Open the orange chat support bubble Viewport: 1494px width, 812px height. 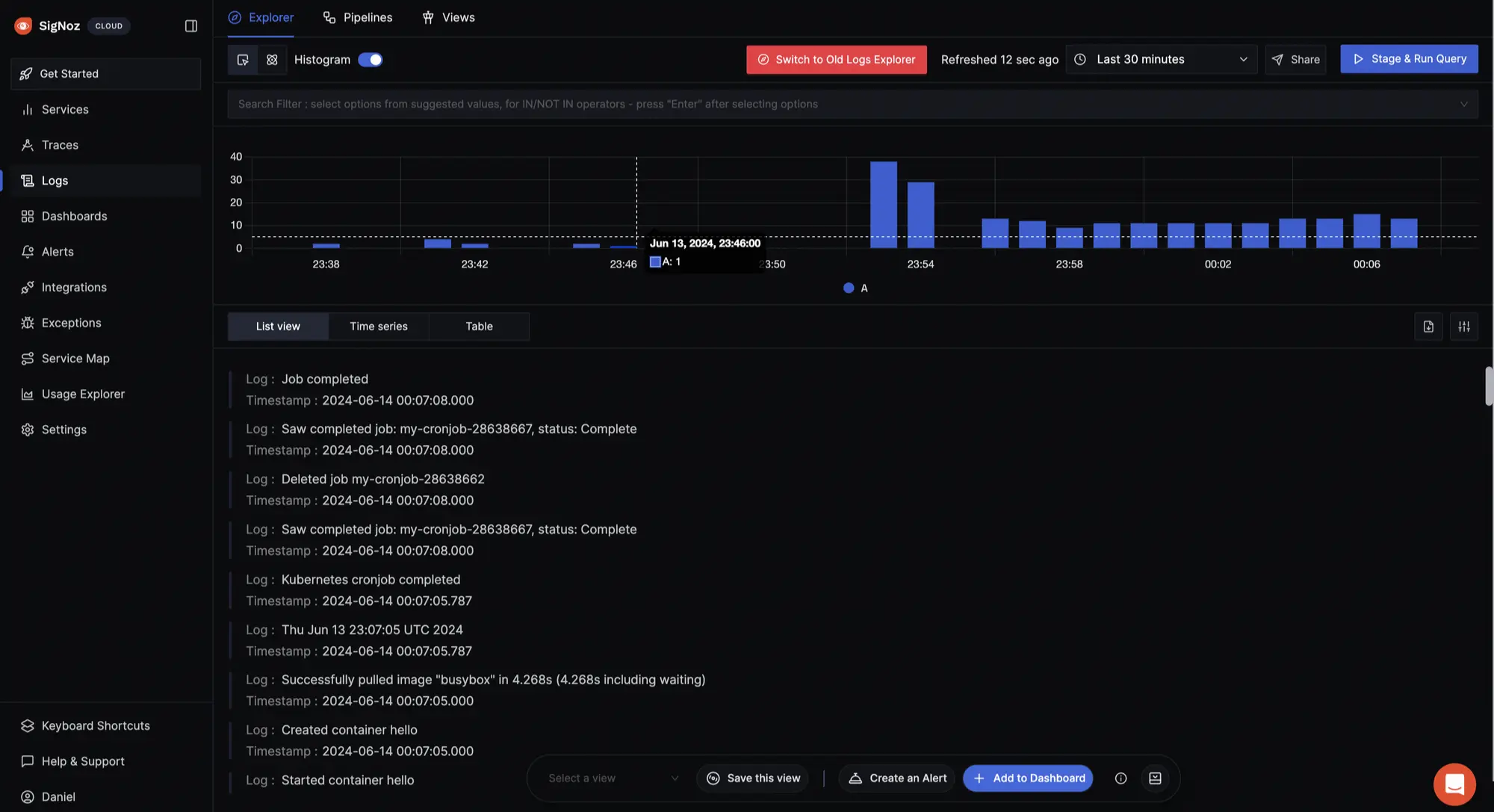(x=1454, y=784)
